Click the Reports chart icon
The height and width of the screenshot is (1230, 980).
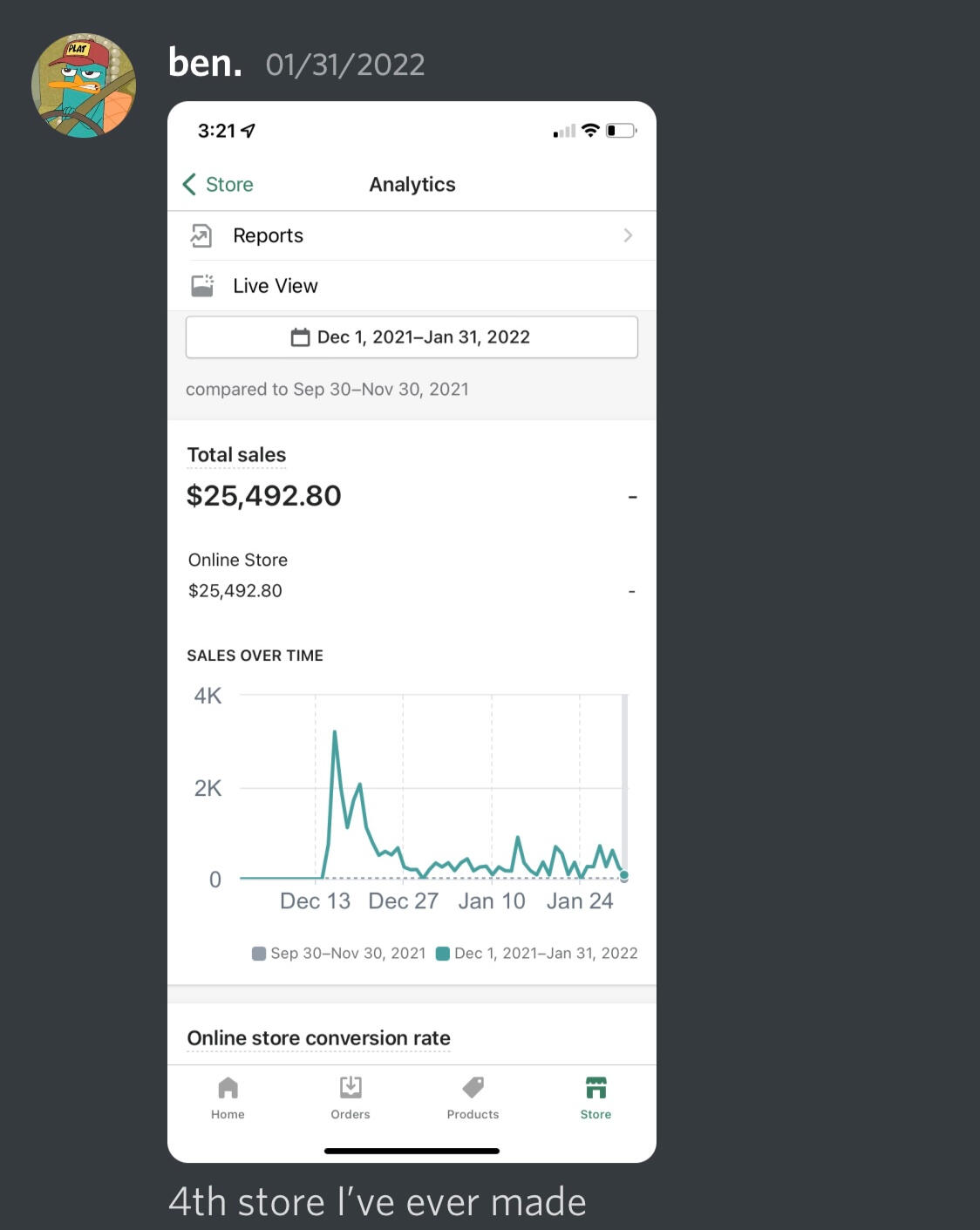tap(201, 235)
